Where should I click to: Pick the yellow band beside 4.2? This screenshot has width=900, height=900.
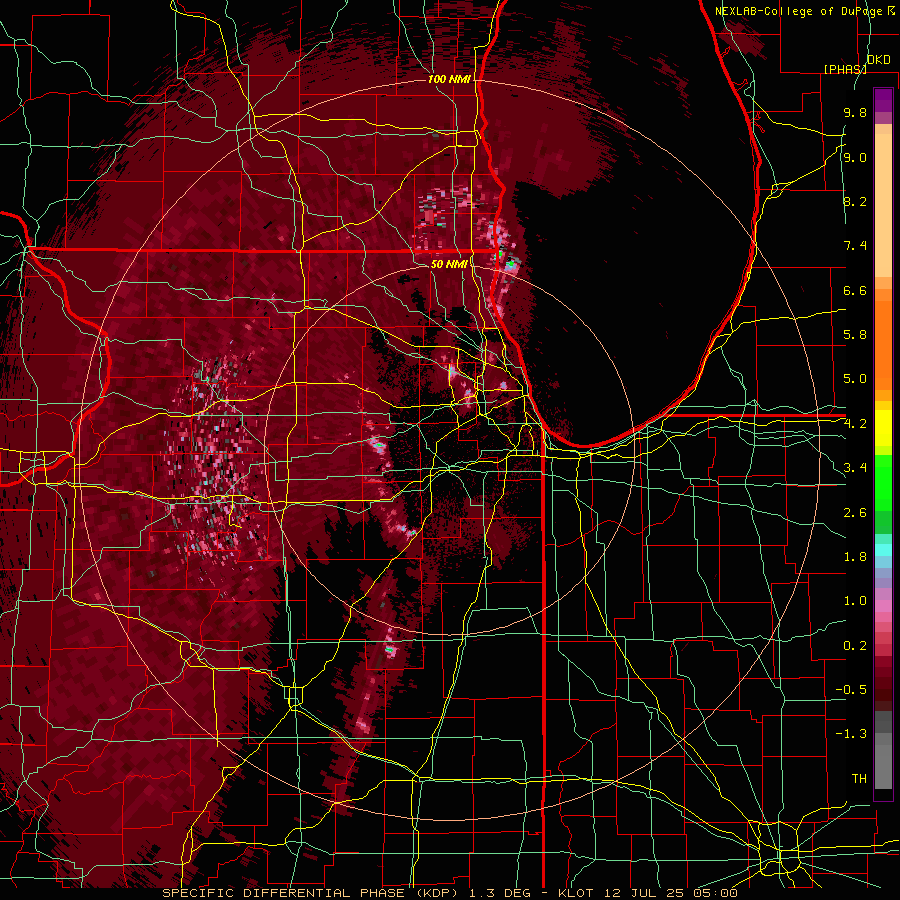(x=883, y=428)
